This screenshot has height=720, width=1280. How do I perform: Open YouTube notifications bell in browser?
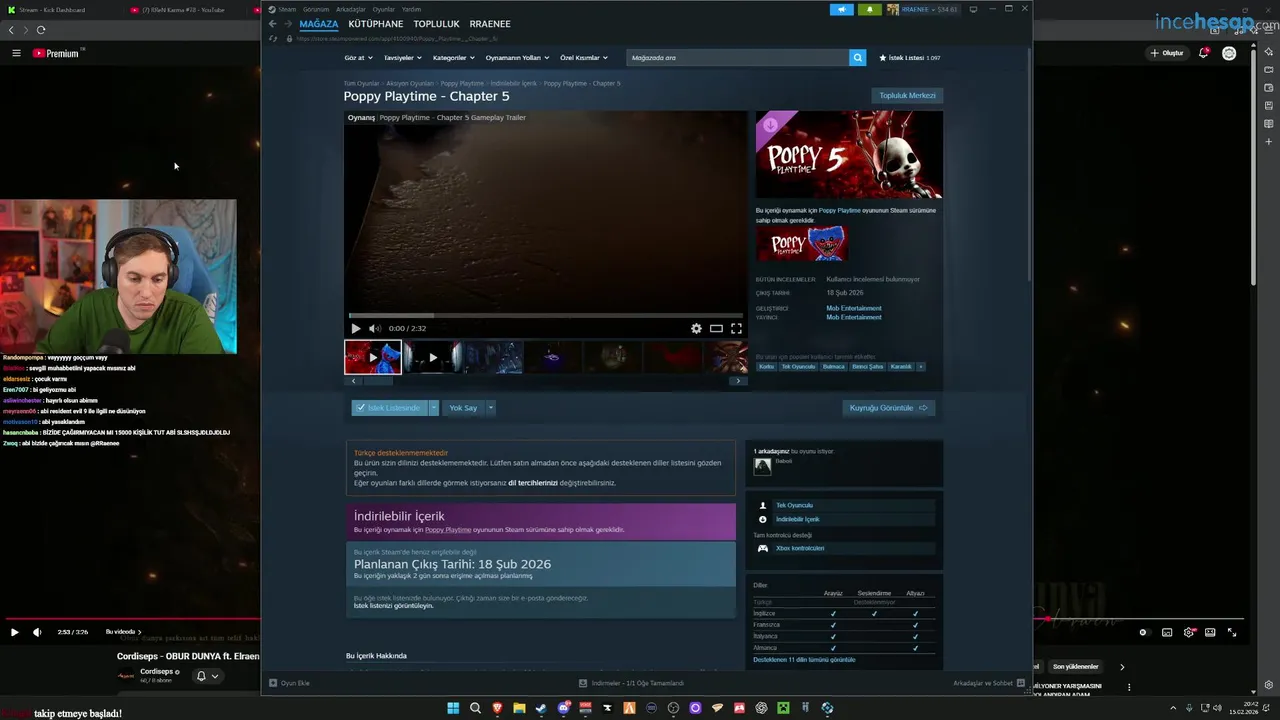[x=1204, y=53]
